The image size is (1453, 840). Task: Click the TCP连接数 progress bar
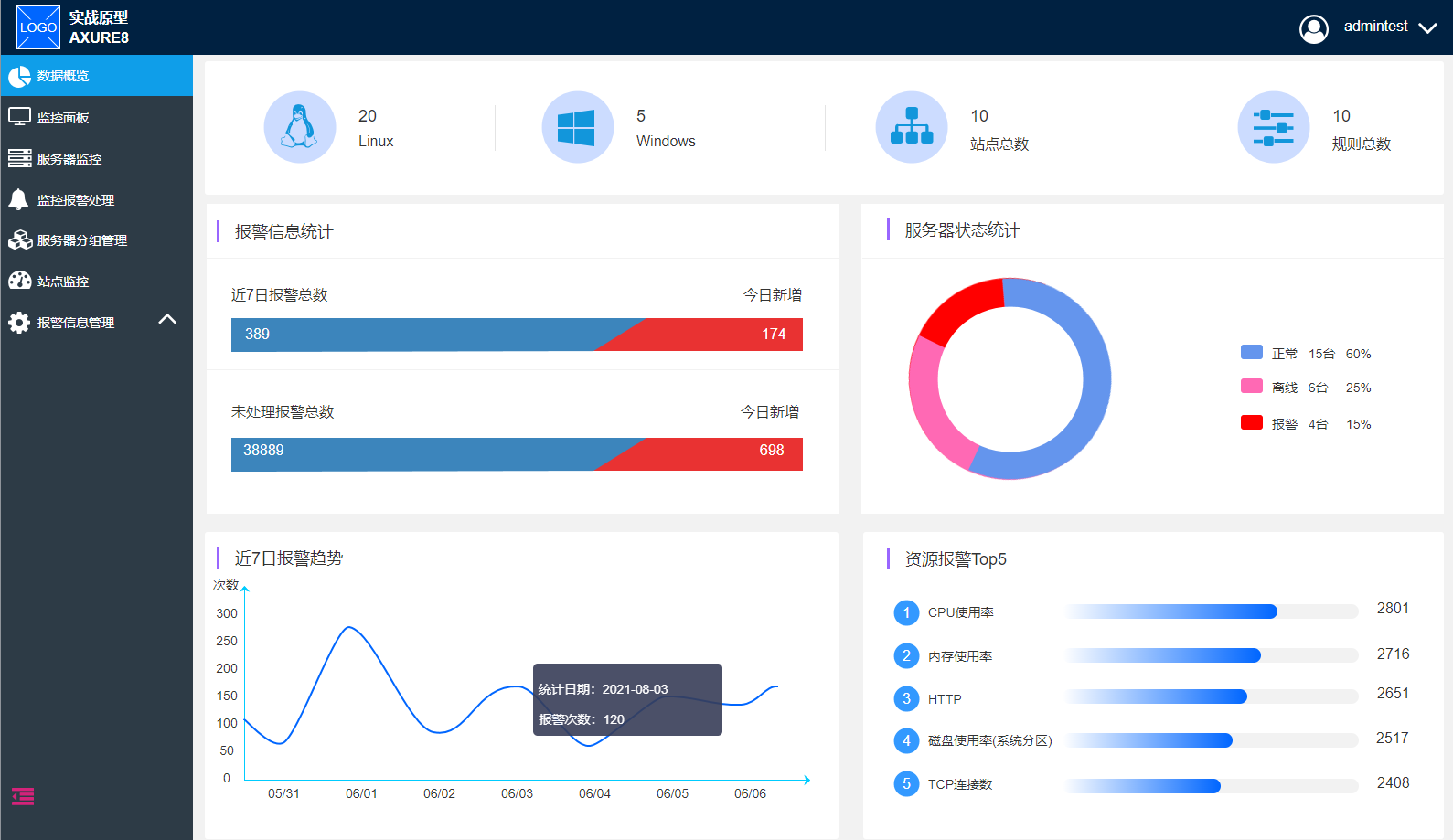[x=1213, y=786]
